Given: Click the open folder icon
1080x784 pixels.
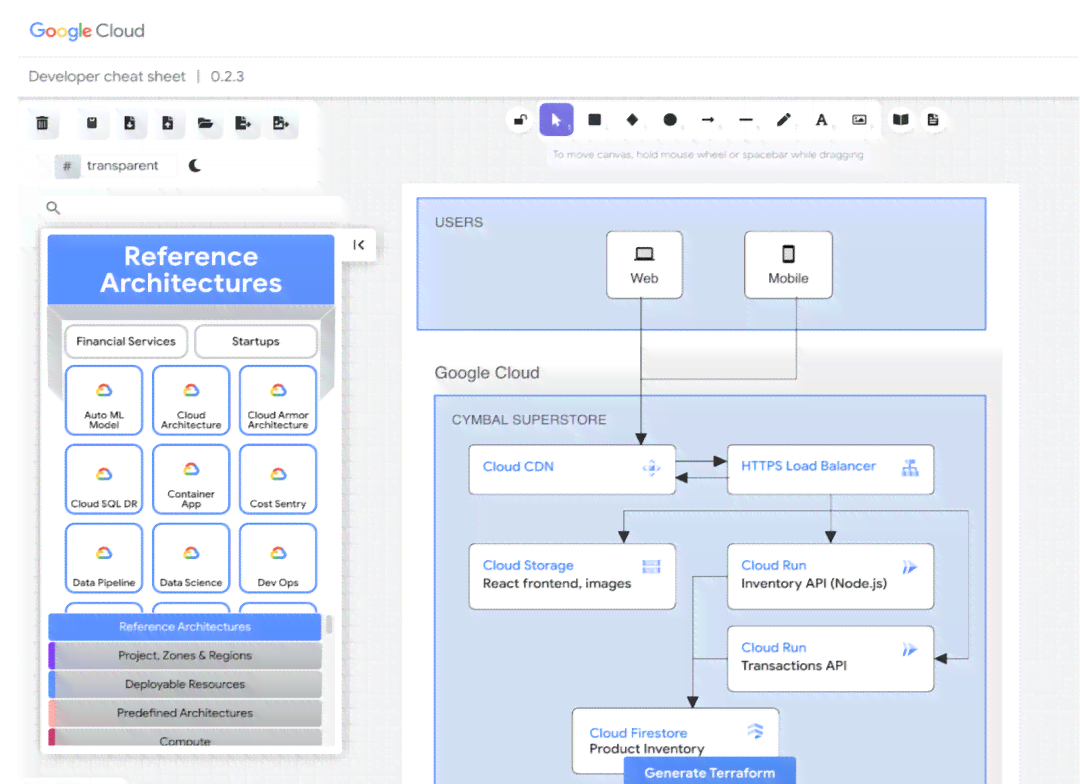Looking at the screenshot, I should [205, 123].
